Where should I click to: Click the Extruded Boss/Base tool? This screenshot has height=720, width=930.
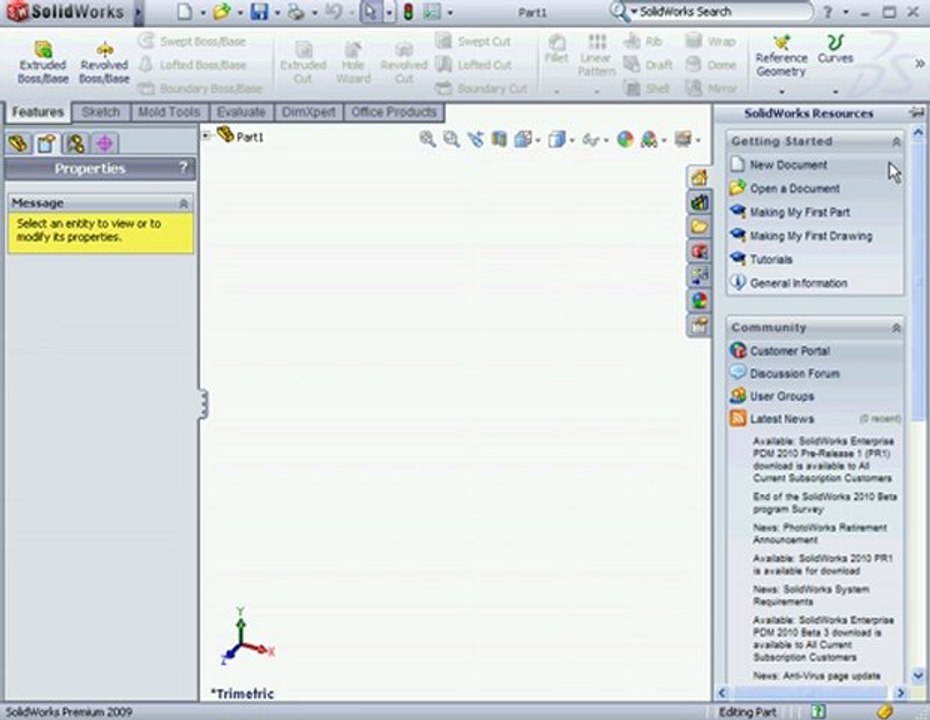coord(43,63)
